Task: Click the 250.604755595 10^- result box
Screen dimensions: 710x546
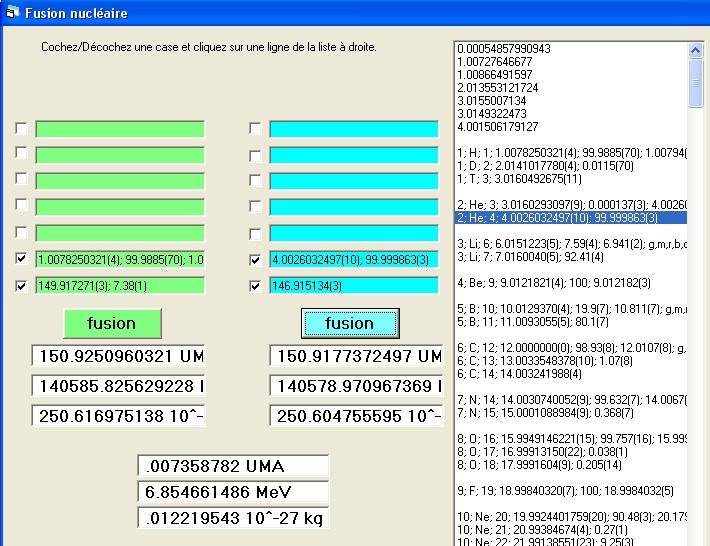Action: click(x=356, y=416)
